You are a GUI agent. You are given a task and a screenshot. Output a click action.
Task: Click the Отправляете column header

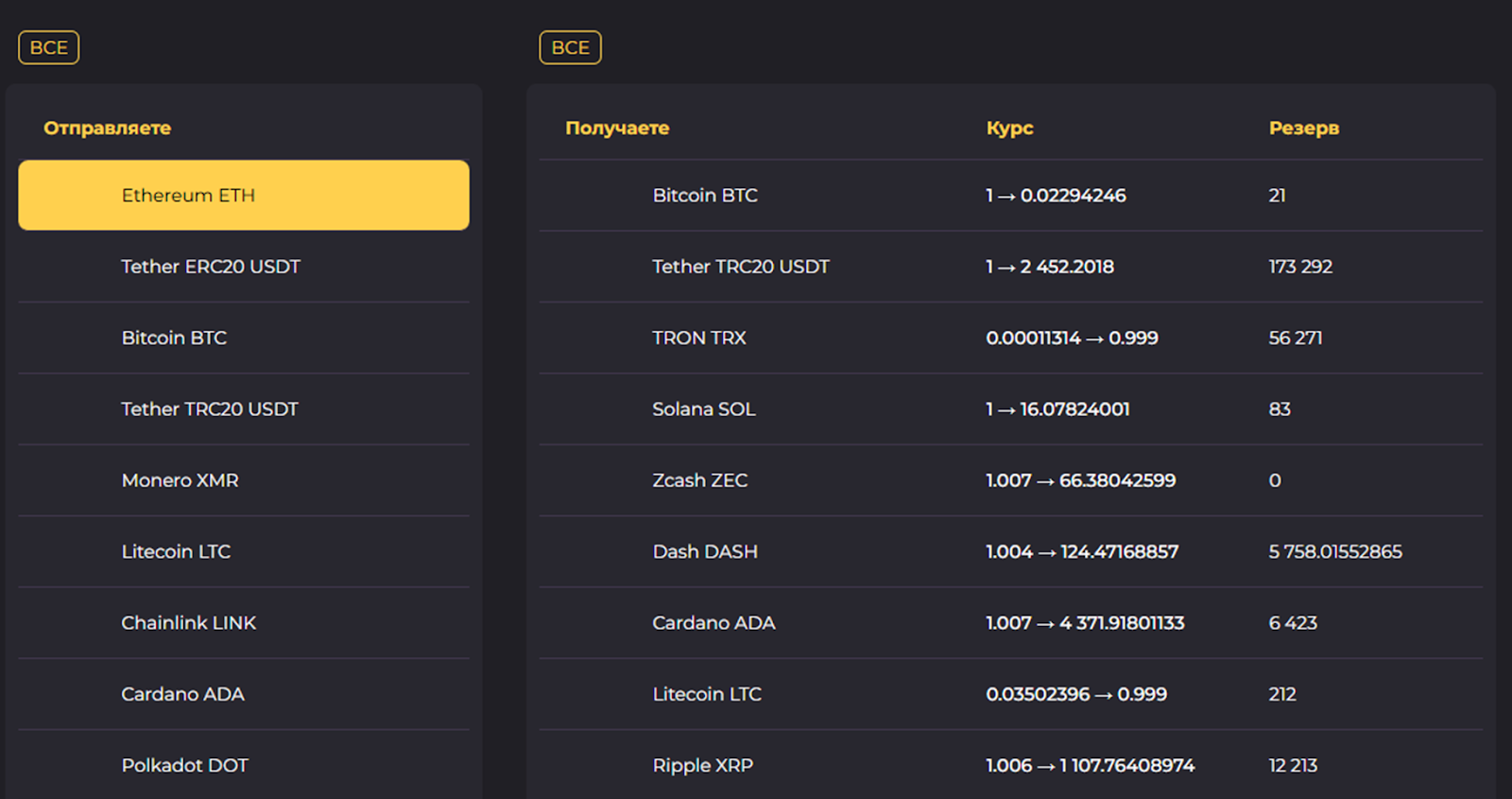point(107,128)
